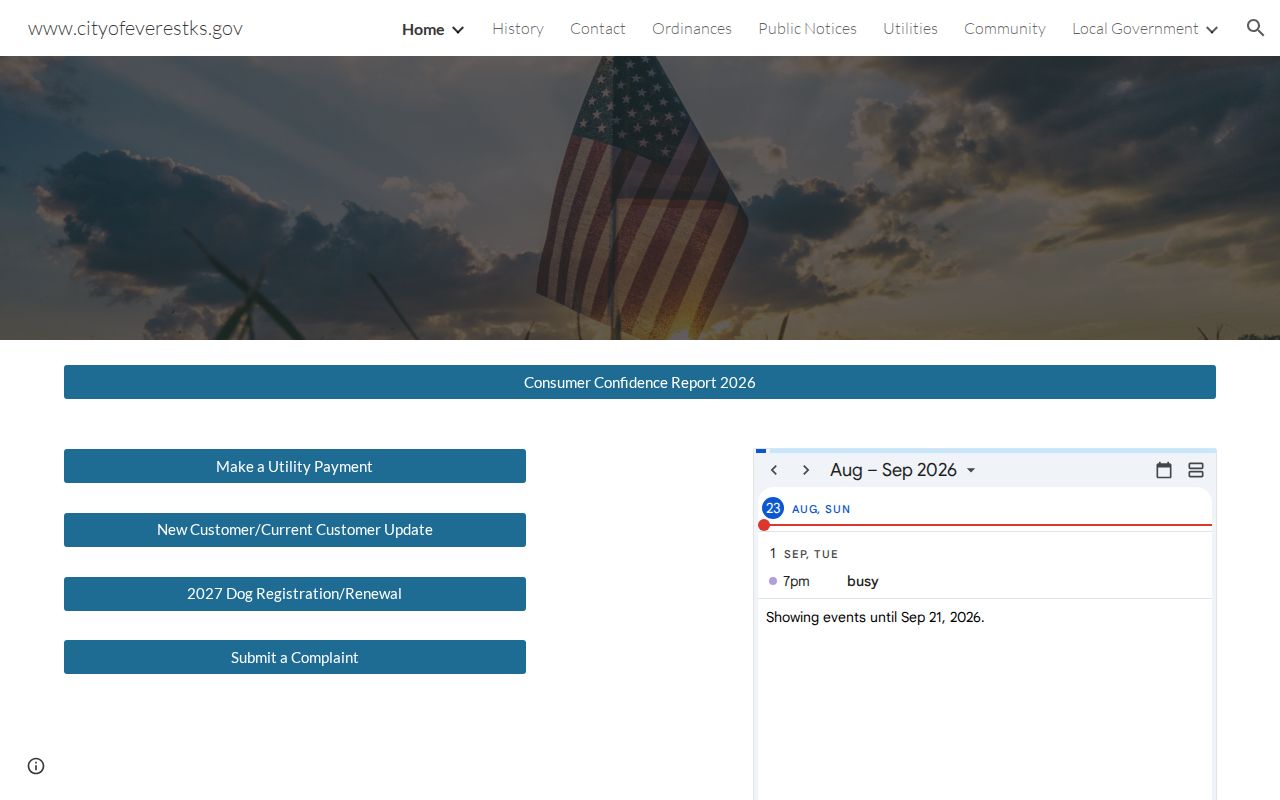Expand the Local Government menu chevron
The height and width of the screenshot is (800, 1280).
click(x=1212, y=30)
